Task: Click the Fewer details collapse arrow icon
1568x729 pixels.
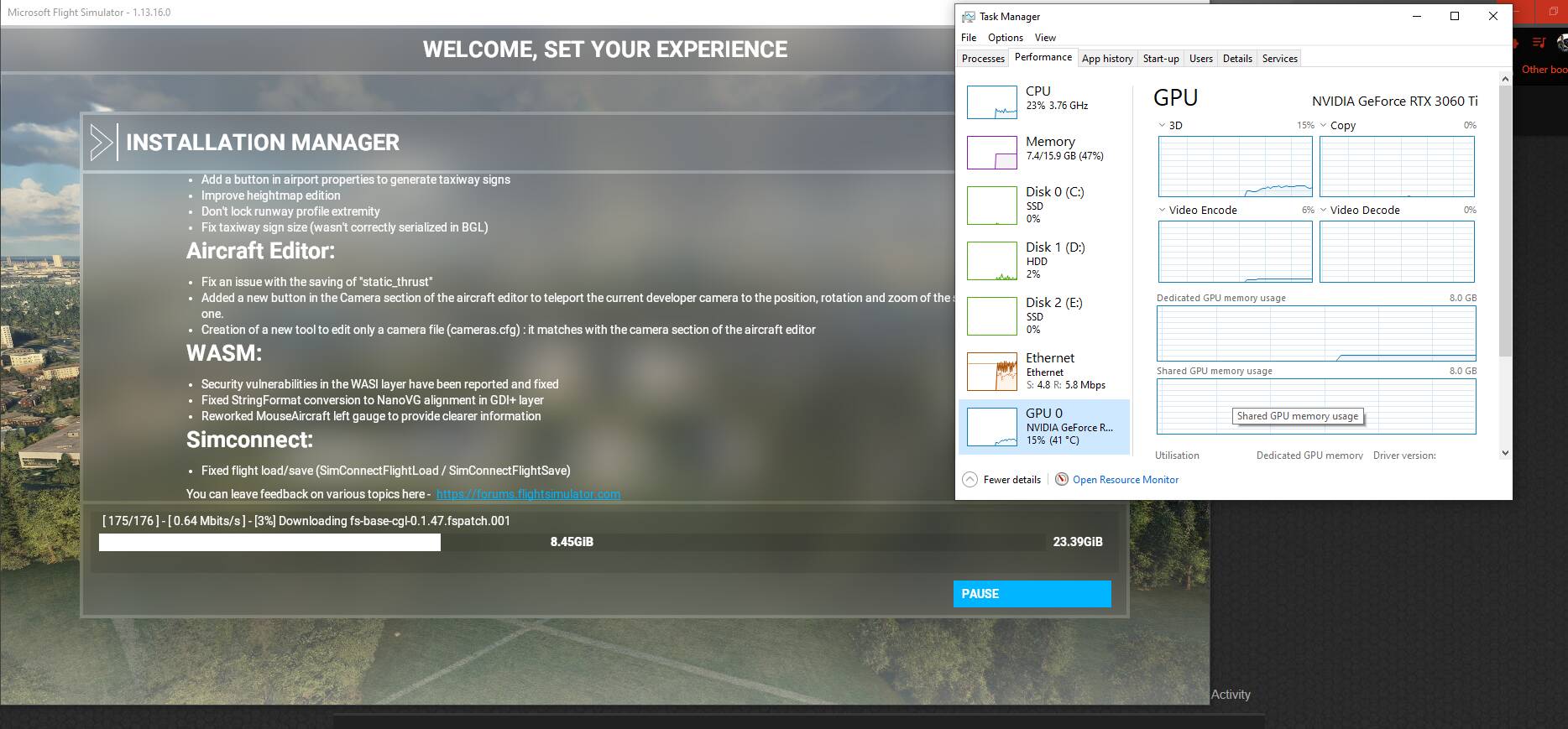Action: pyautogui.click(x=970, y=480)
